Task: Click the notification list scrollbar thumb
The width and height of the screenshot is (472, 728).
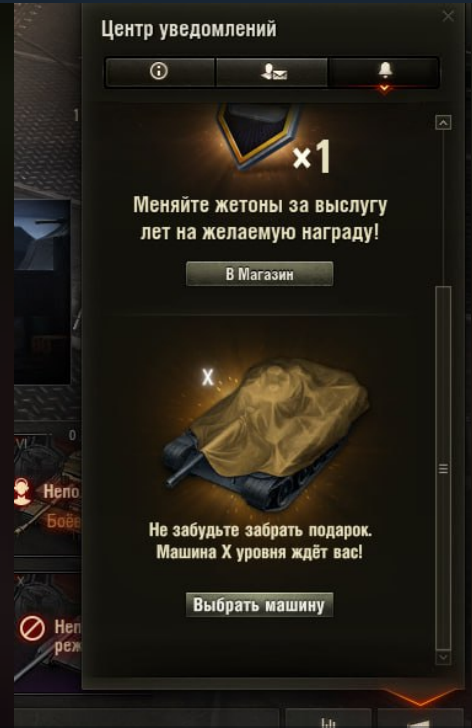Action: click(x=443, y=468)
